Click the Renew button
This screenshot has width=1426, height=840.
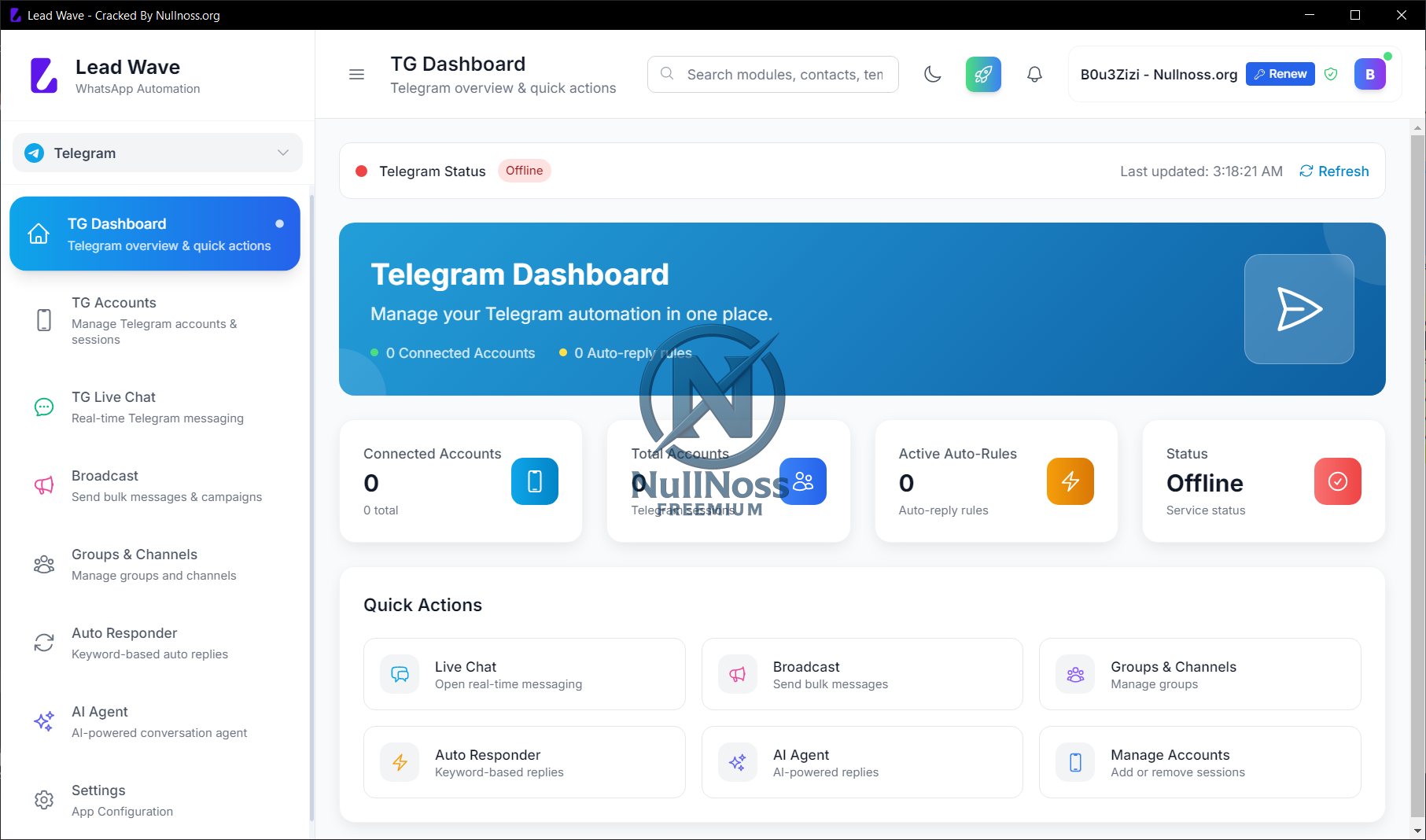click(x=1280, y=74)
